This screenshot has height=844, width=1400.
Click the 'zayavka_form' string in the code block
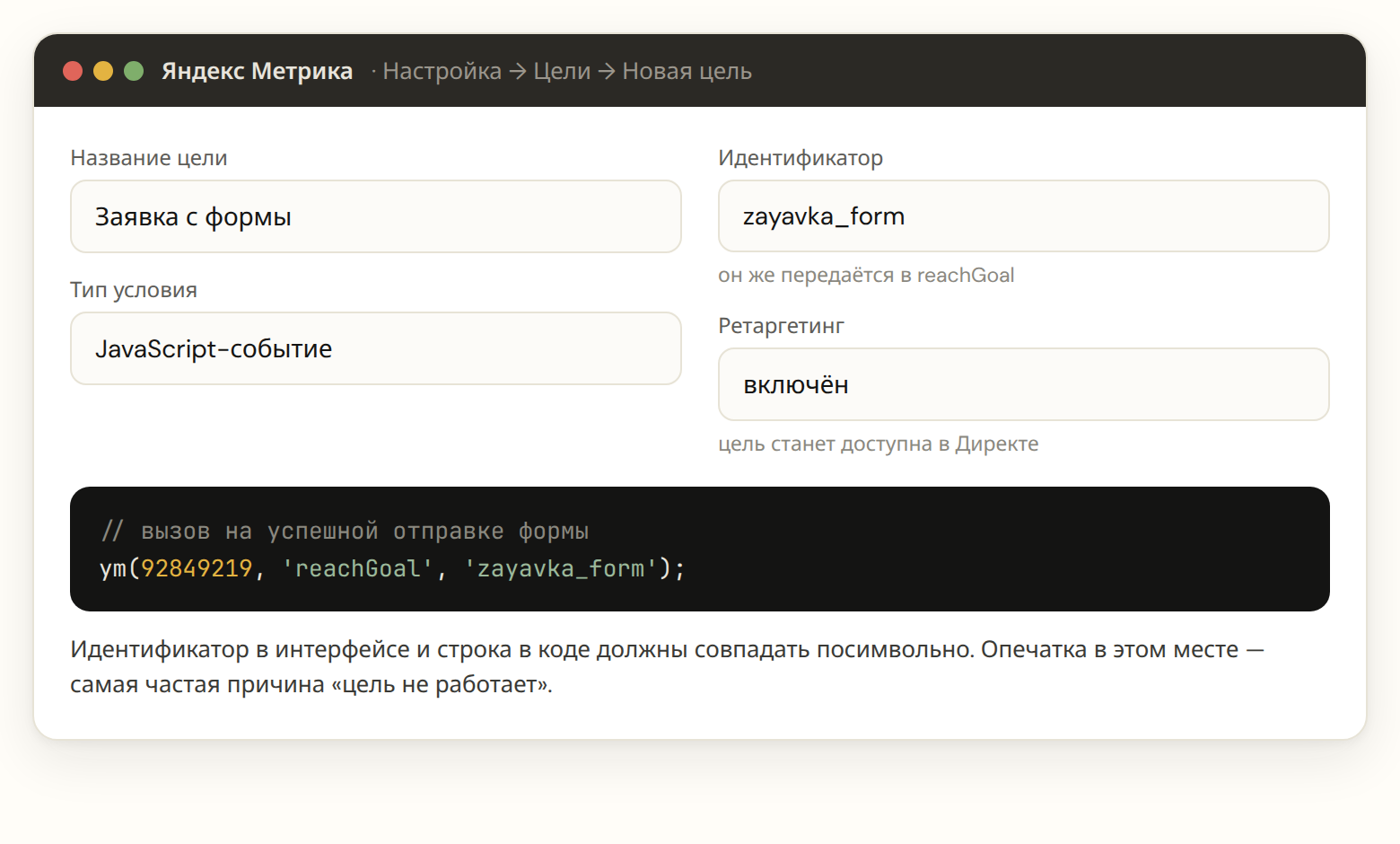pos(561,568)
